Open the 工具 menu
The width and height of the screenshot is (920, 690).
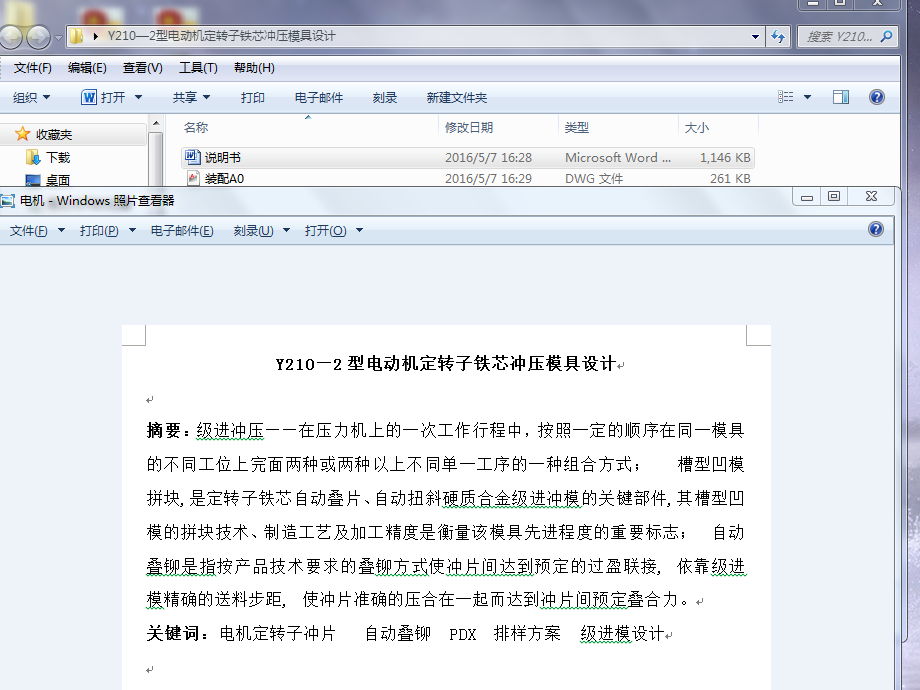pyautogui.click(x=197, y=67)
